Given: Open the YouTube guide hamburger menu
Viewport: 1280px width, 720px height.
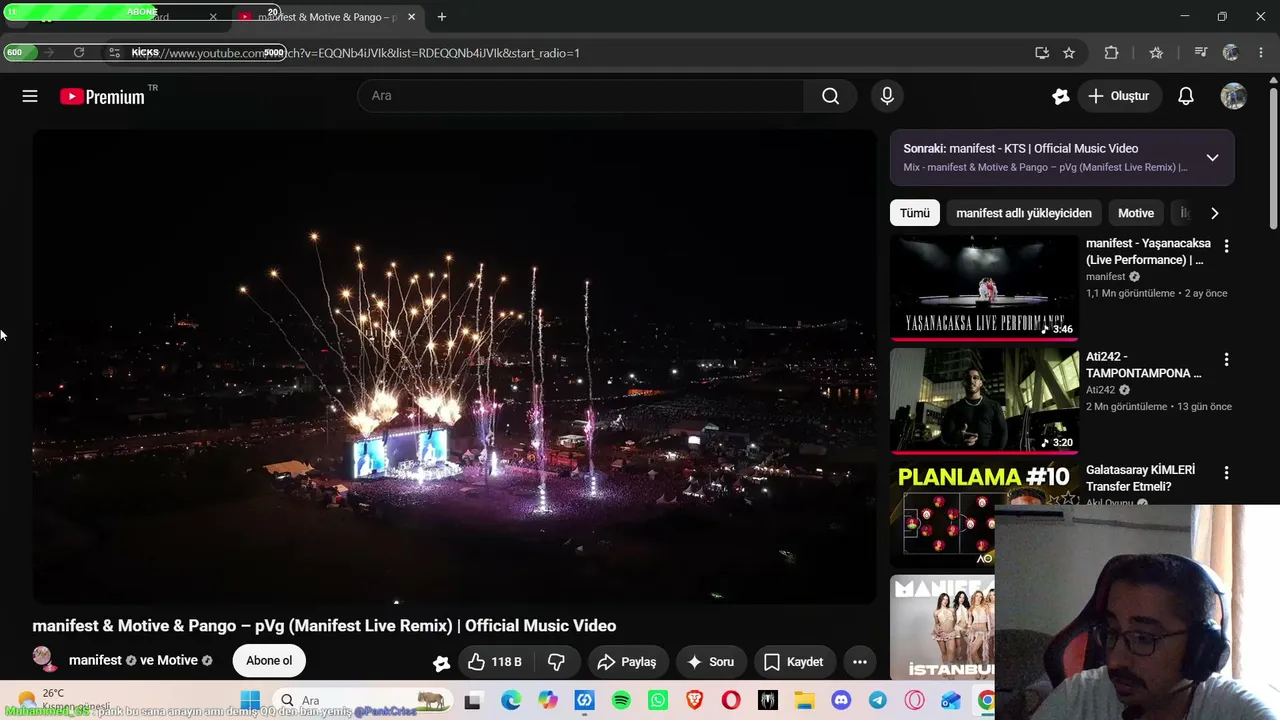Looking at the screenshot, I should click(x=30, y=96).
